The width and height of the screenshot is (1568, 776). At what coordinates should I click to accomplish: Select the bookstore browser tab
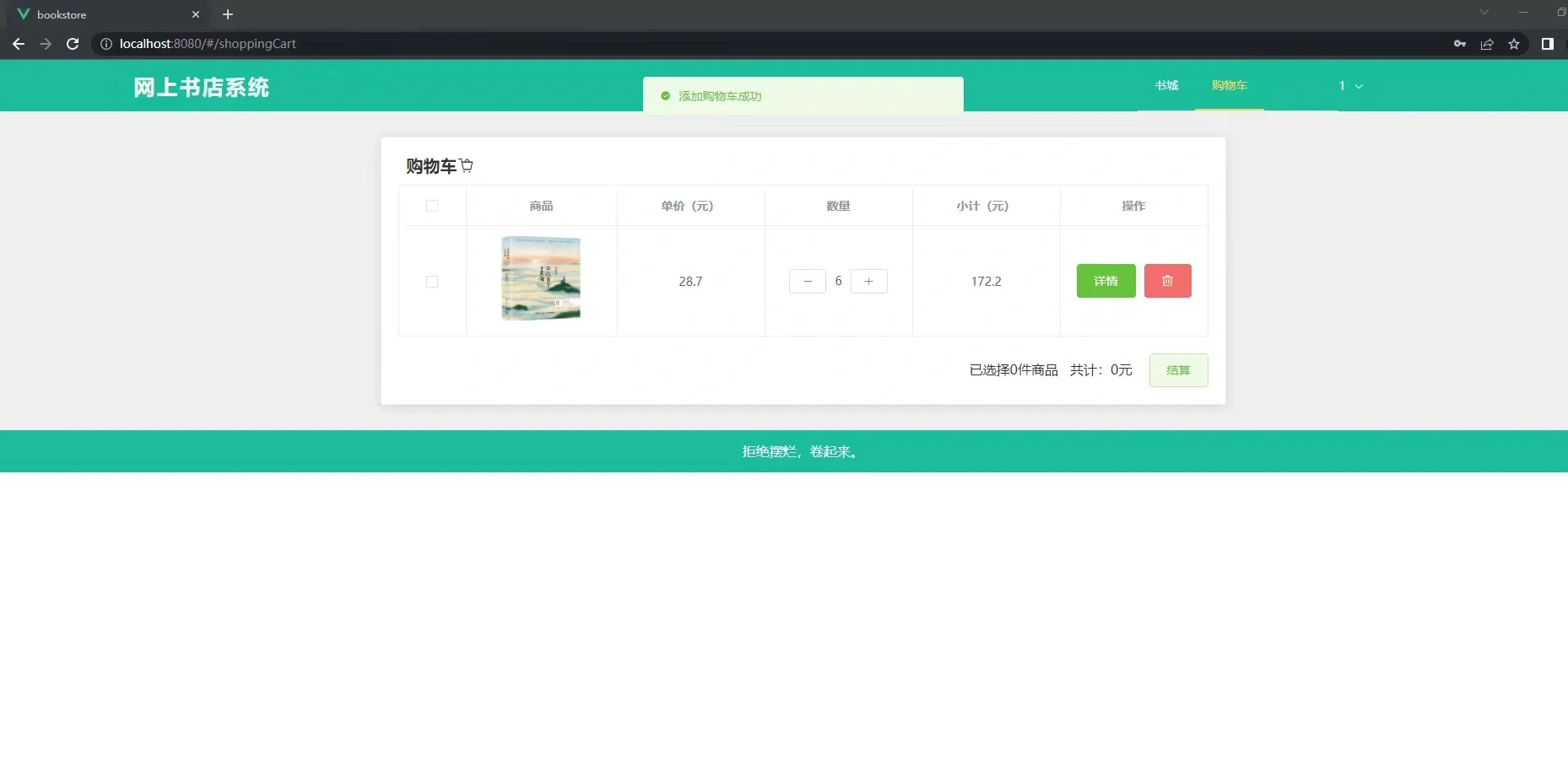(108, 14)
